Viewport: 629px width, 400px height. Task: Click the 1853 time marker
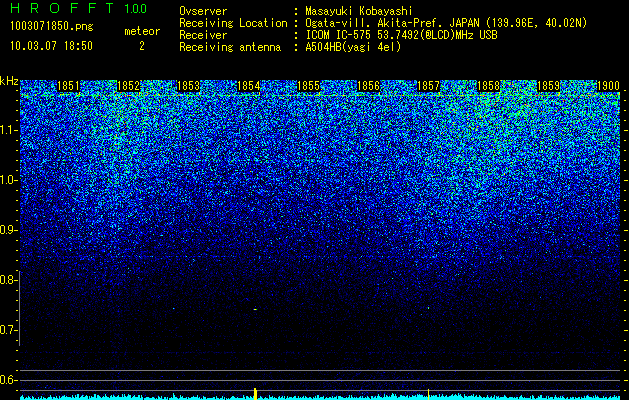click(188, 86)
